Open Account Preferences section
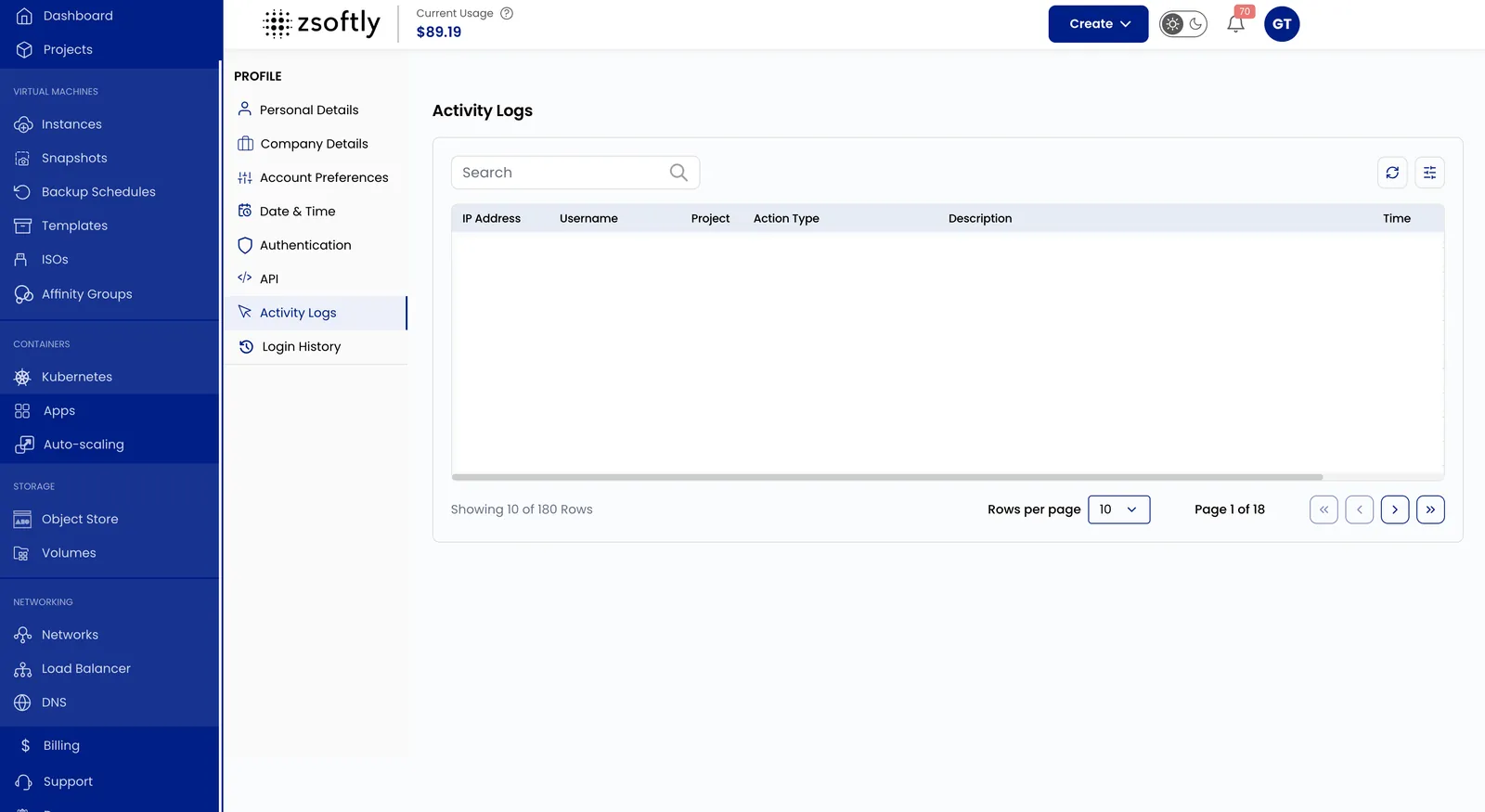The width and height of the screenshot is (1485, 812). tap(316, 177)
